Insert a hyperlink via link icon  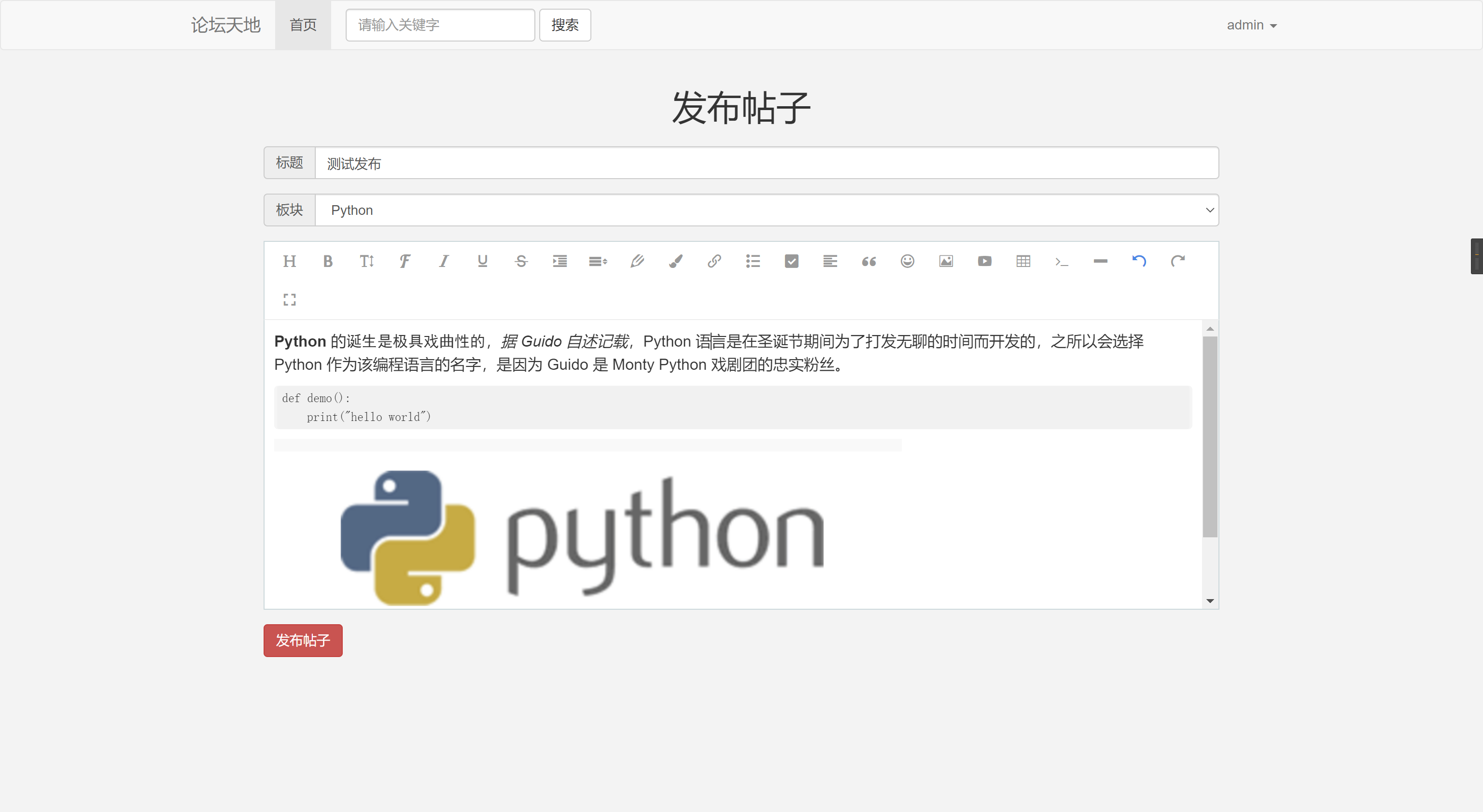[714, 262]
